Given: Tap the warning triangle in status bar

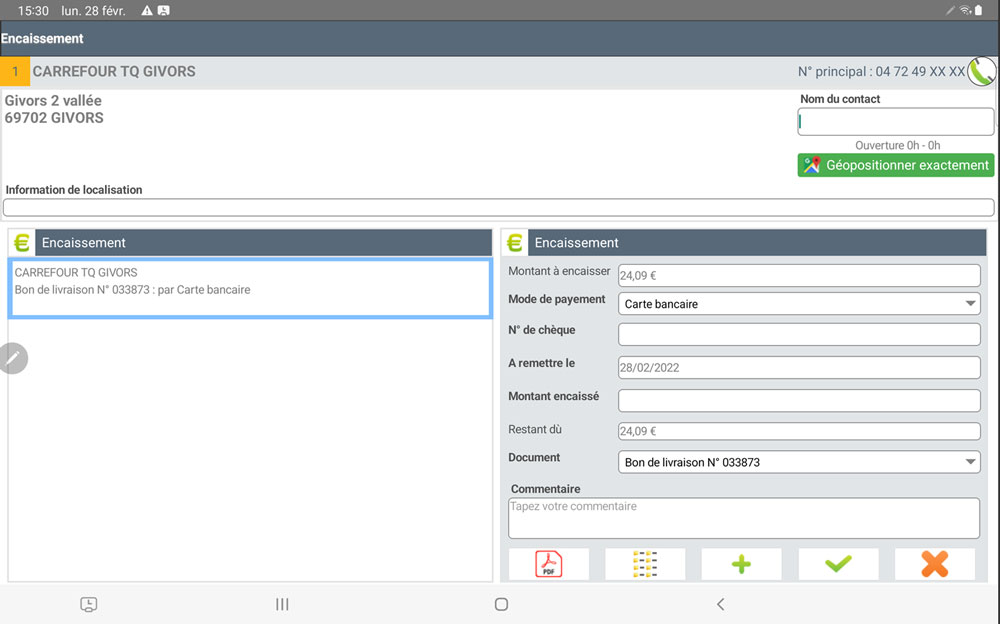Looking at the screenshot, I should pos(147,10).
